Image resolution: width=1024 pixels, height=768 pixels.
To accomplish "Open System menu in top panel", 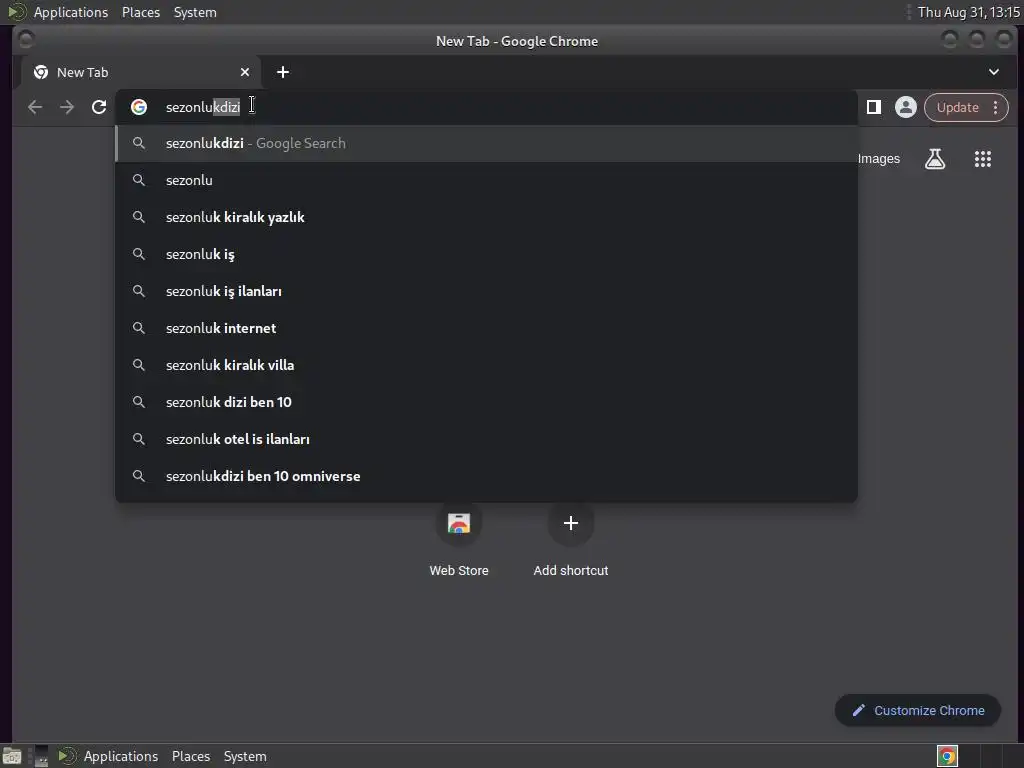I will pyautogui.click(x=195, y=12).
